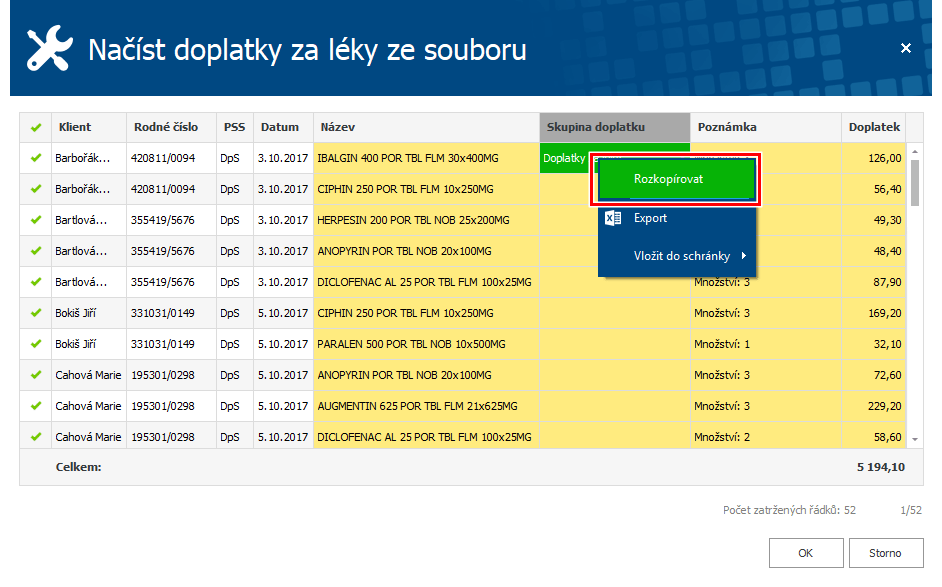The width and height of the screenshot is (942, 587).
Task: Close the dialog with the X button
Action: 906,48
